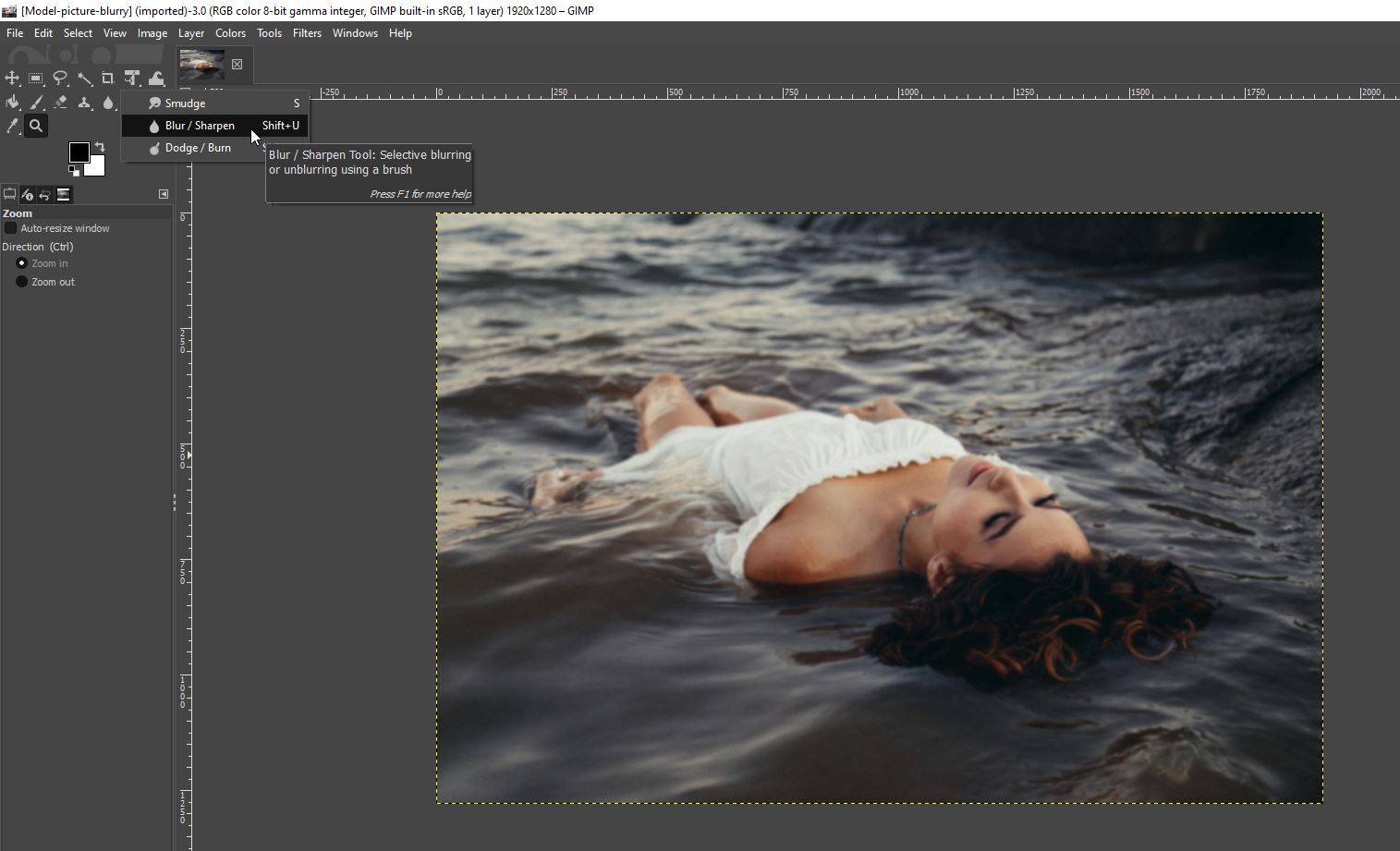Screen dimensions: 1400x851
Task: Open the tool options panel configuration menu
Action: tap(164, 194)
